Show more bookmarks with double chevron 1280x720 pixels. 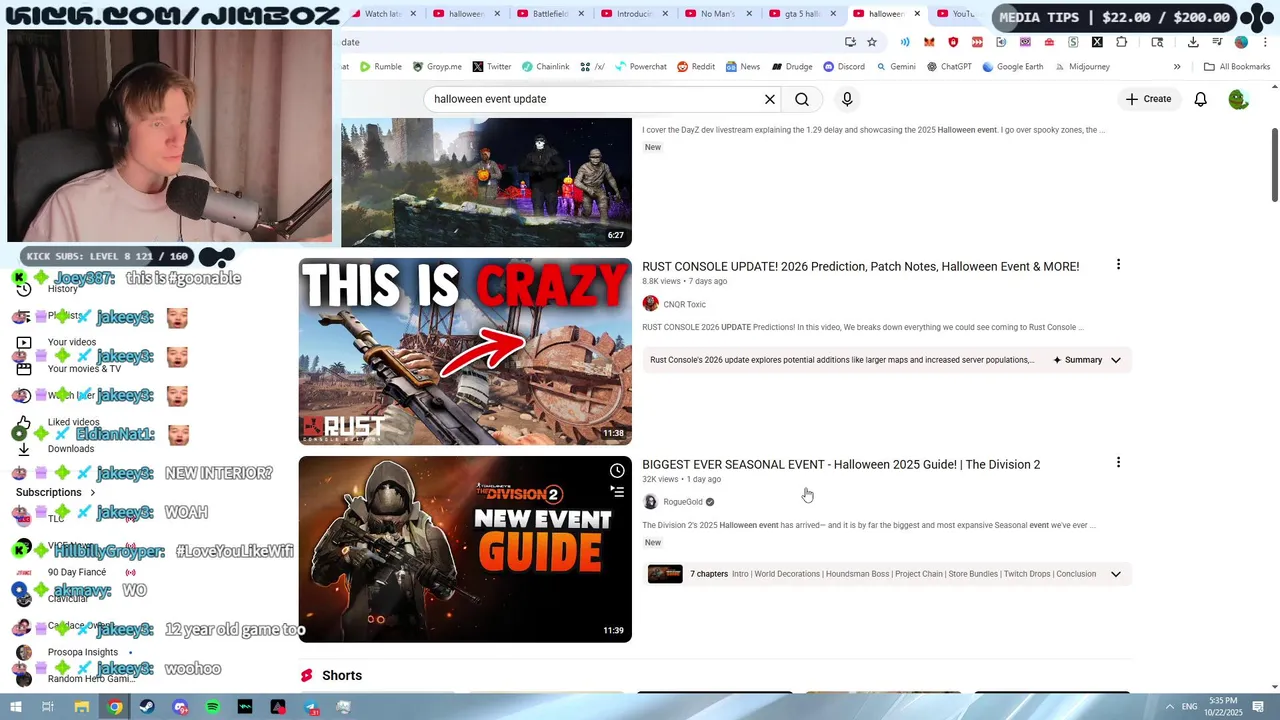(1177, 67)
